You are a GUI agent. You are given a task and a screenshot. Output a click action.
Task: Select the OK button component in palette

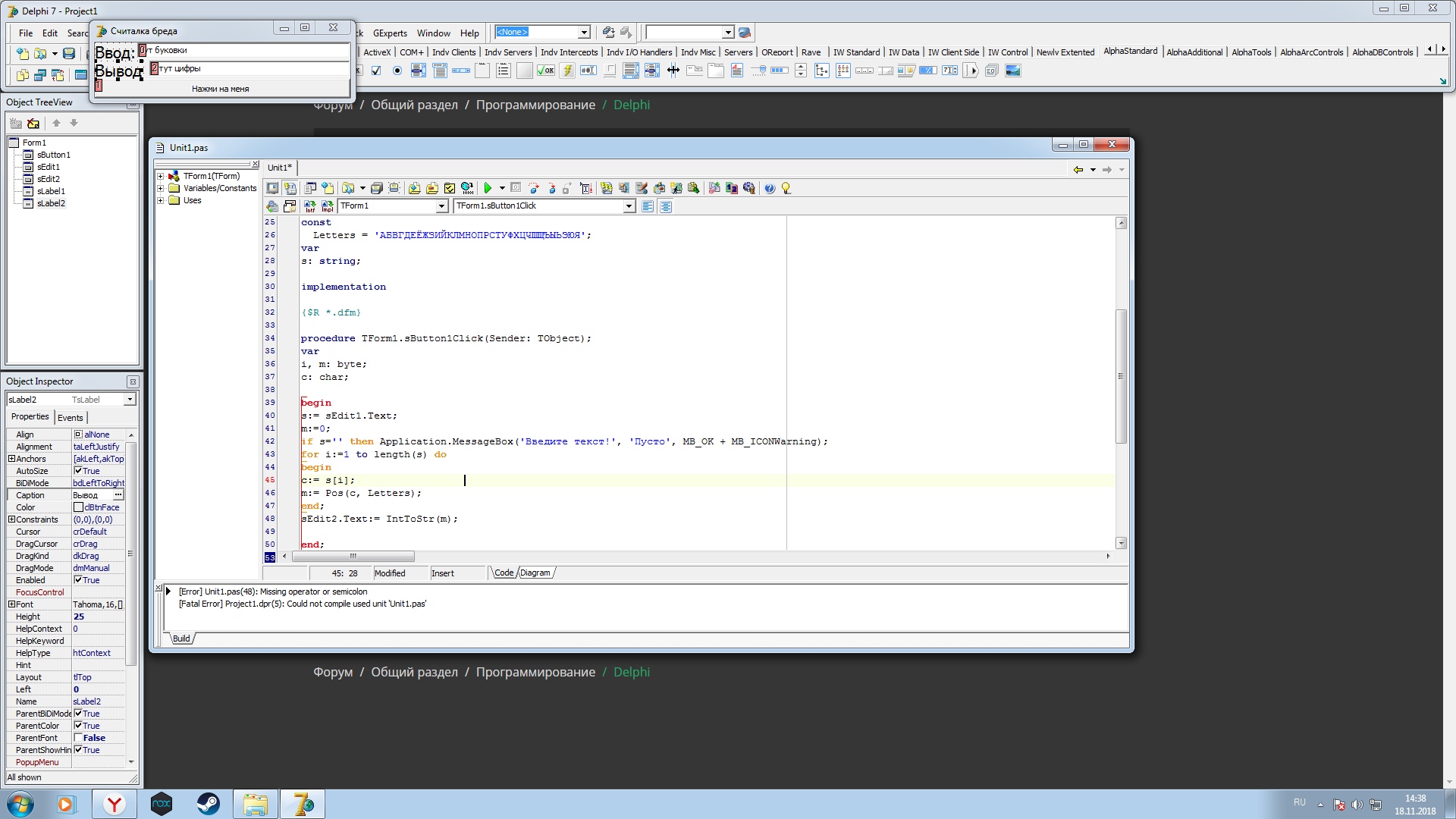point(545,71)
